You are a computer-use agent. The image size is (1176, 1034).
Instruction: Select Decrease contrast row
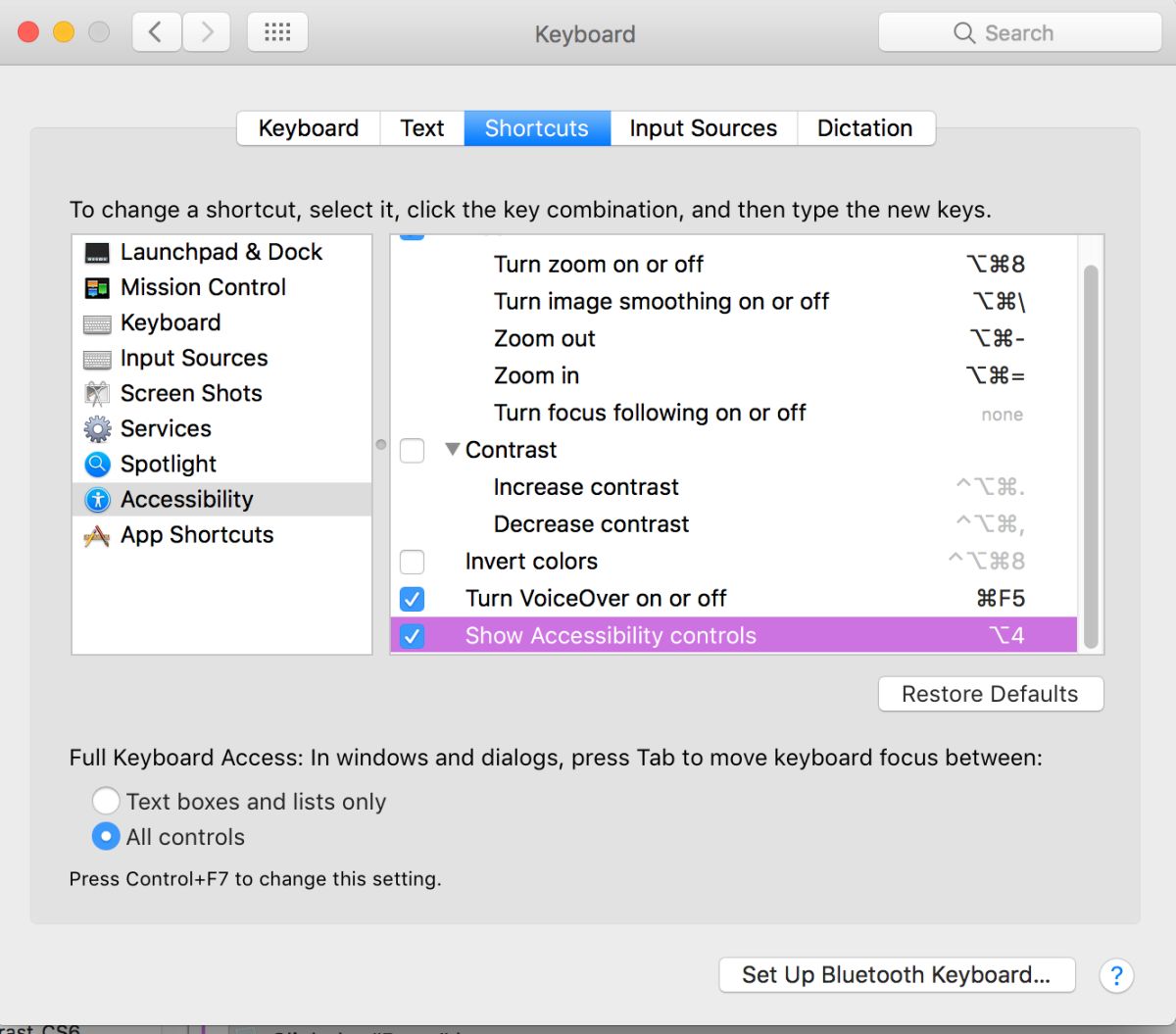[x=734, y=525]
